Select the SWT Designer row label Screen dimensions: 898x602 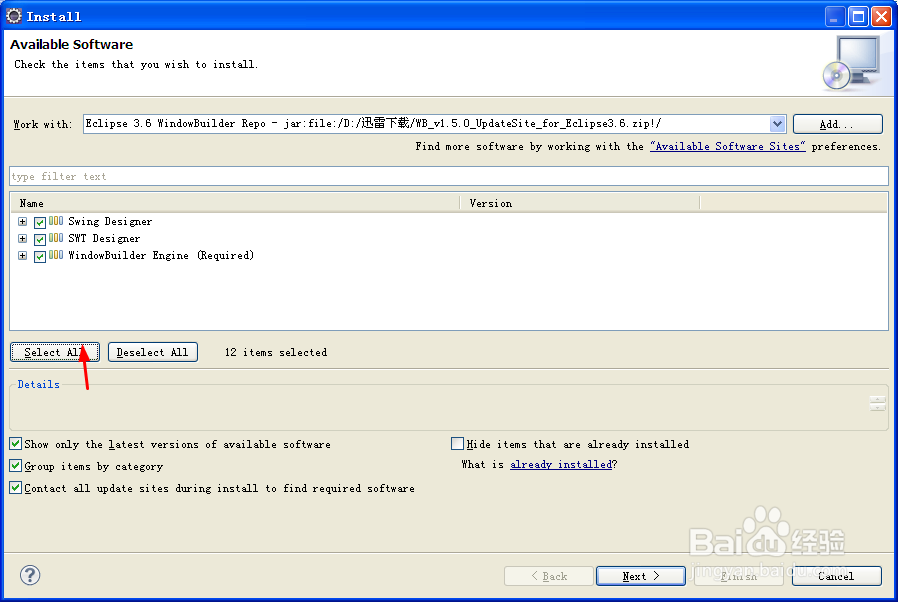coord(104,239)
